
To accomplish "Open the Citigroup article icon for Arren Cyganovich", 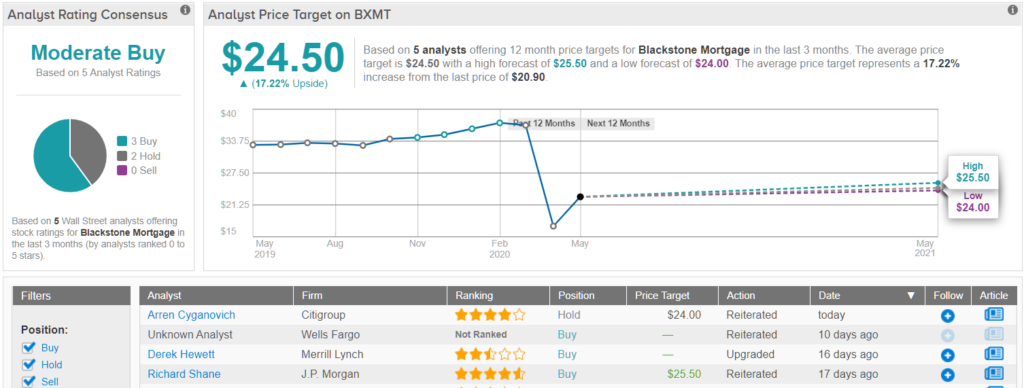I will (x=994, y=315).
